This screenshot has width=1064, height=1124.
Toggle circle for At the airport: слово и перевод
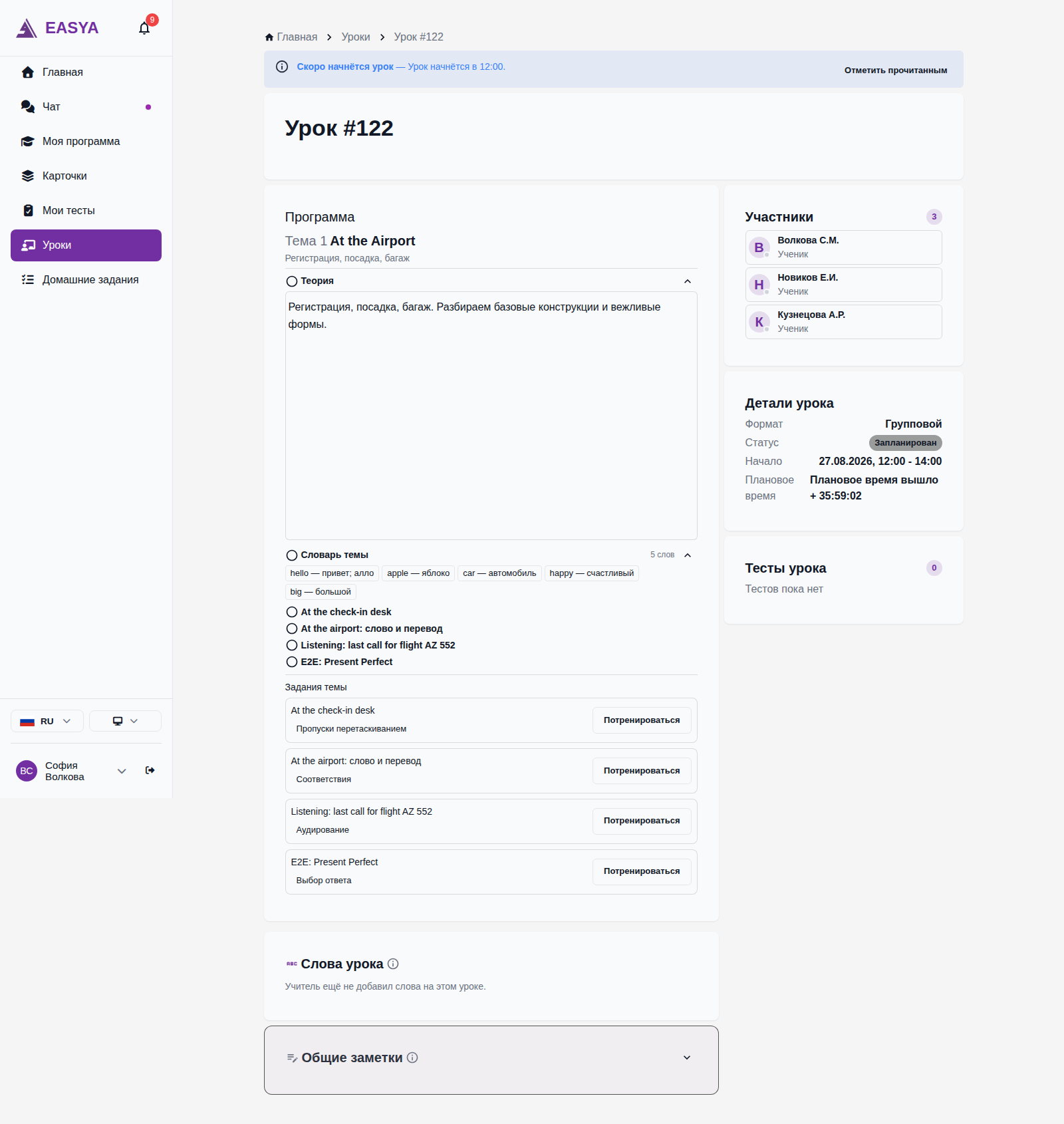coord(292,629)
